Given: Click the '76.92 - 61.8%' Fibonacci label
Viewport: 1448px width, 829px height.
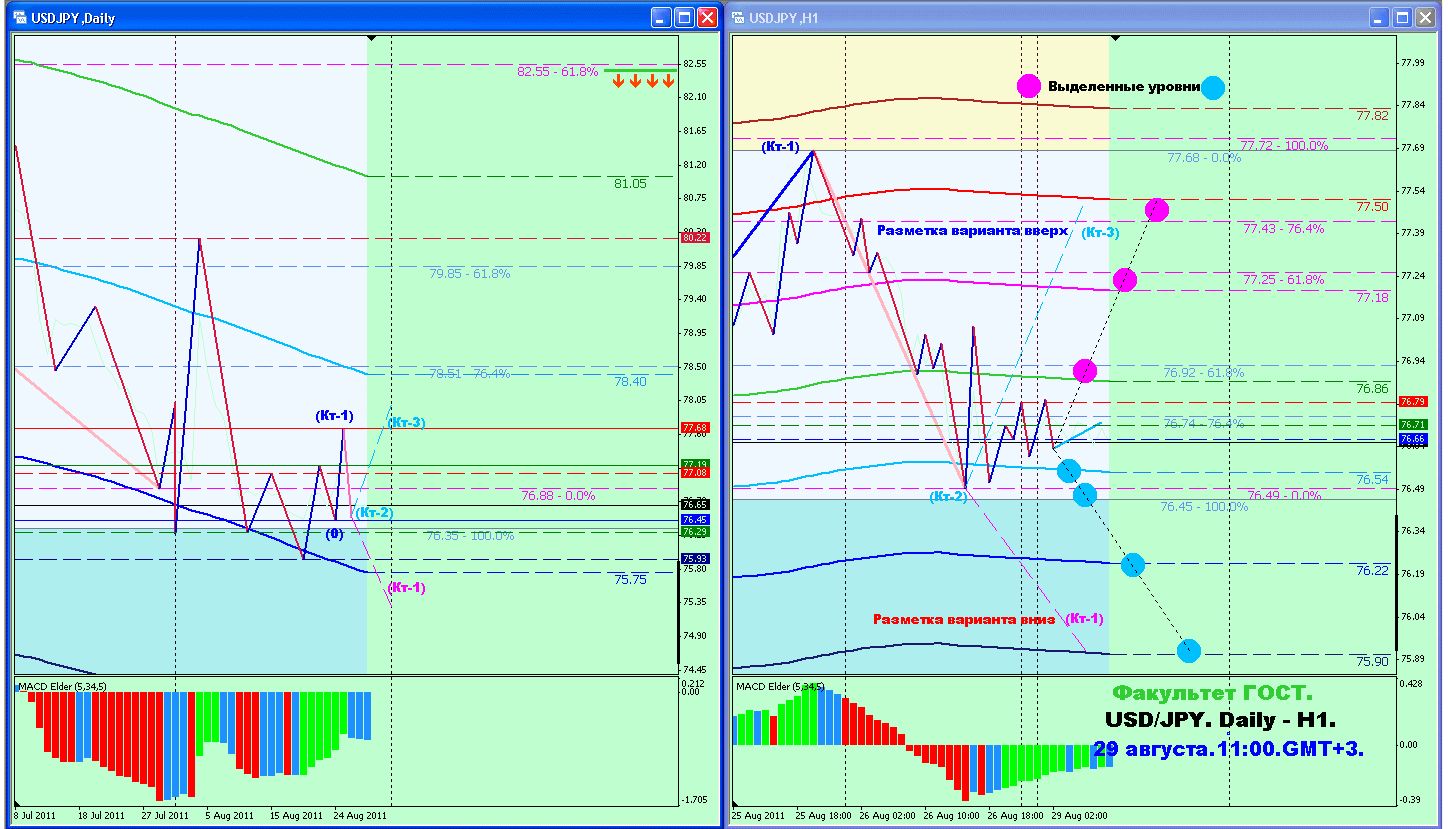Looking at the screenshot, I should (x=1204, y=373).
